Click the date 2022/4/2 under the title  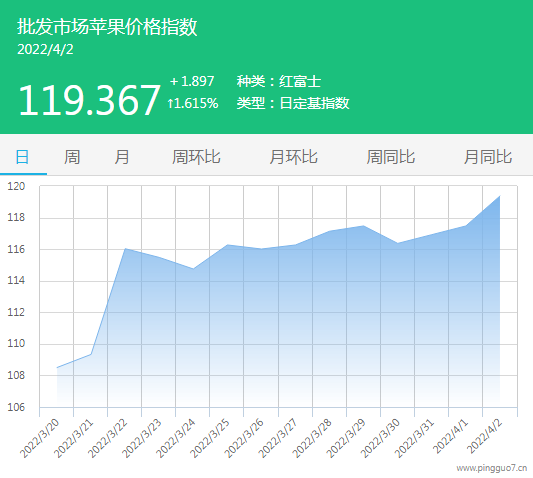point(45,50)
